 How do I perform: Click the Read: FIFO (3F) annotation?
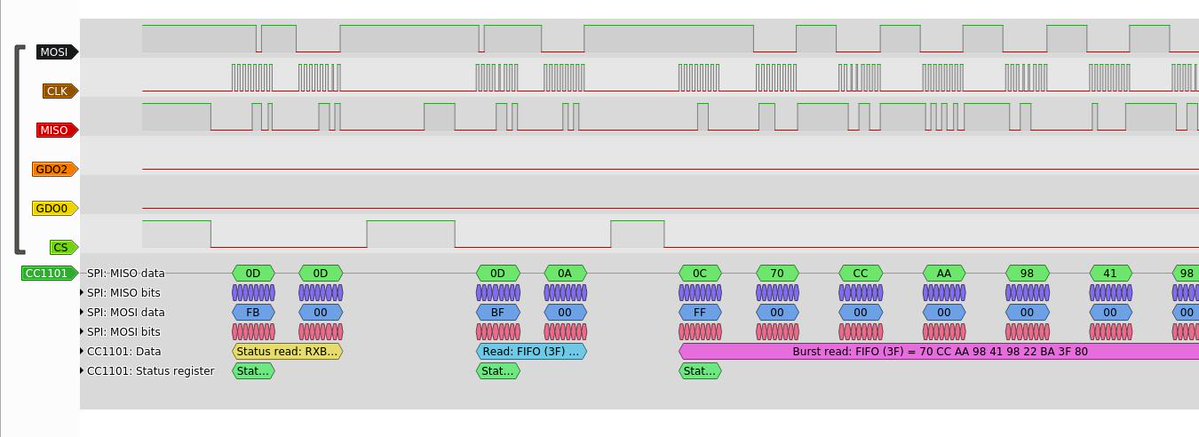tap(531, 351)
